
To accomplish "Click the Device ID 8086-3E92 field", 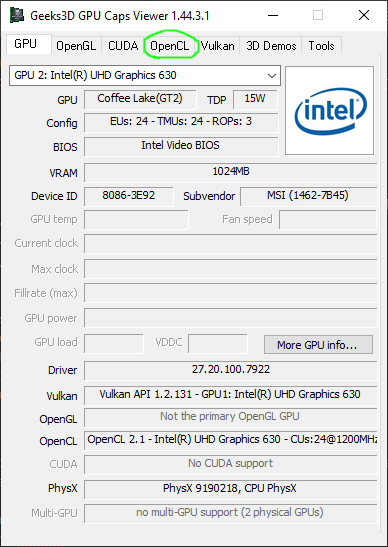I will click(128, 196).
